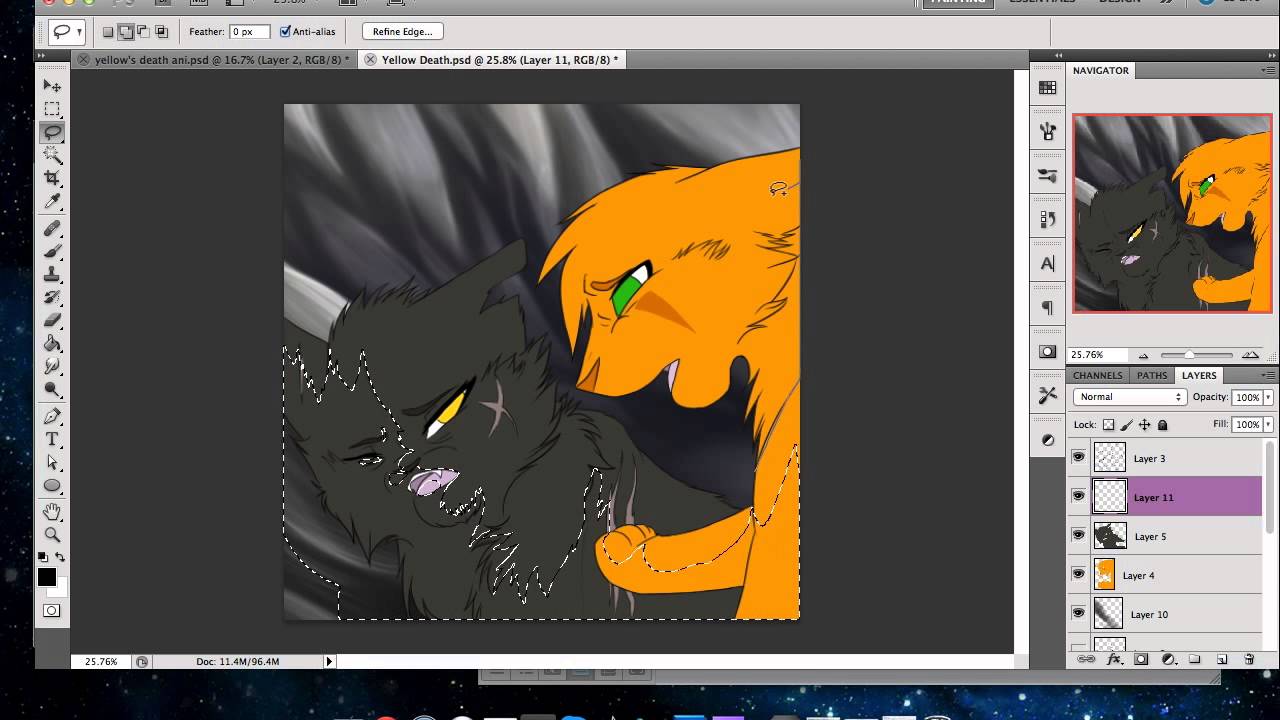Click the Refine Edge button
The width and height of the screenshot is (1280, 720).
coord(403,32)
